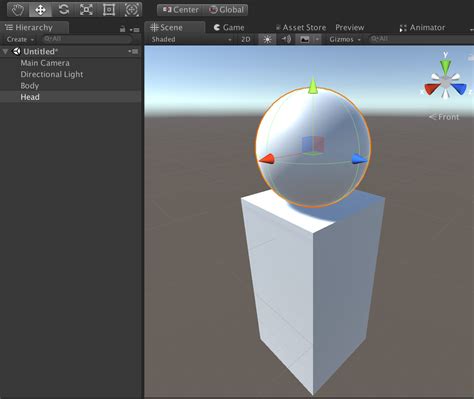
Task: Toggle the Center pivot button
Action: point(180,10)
